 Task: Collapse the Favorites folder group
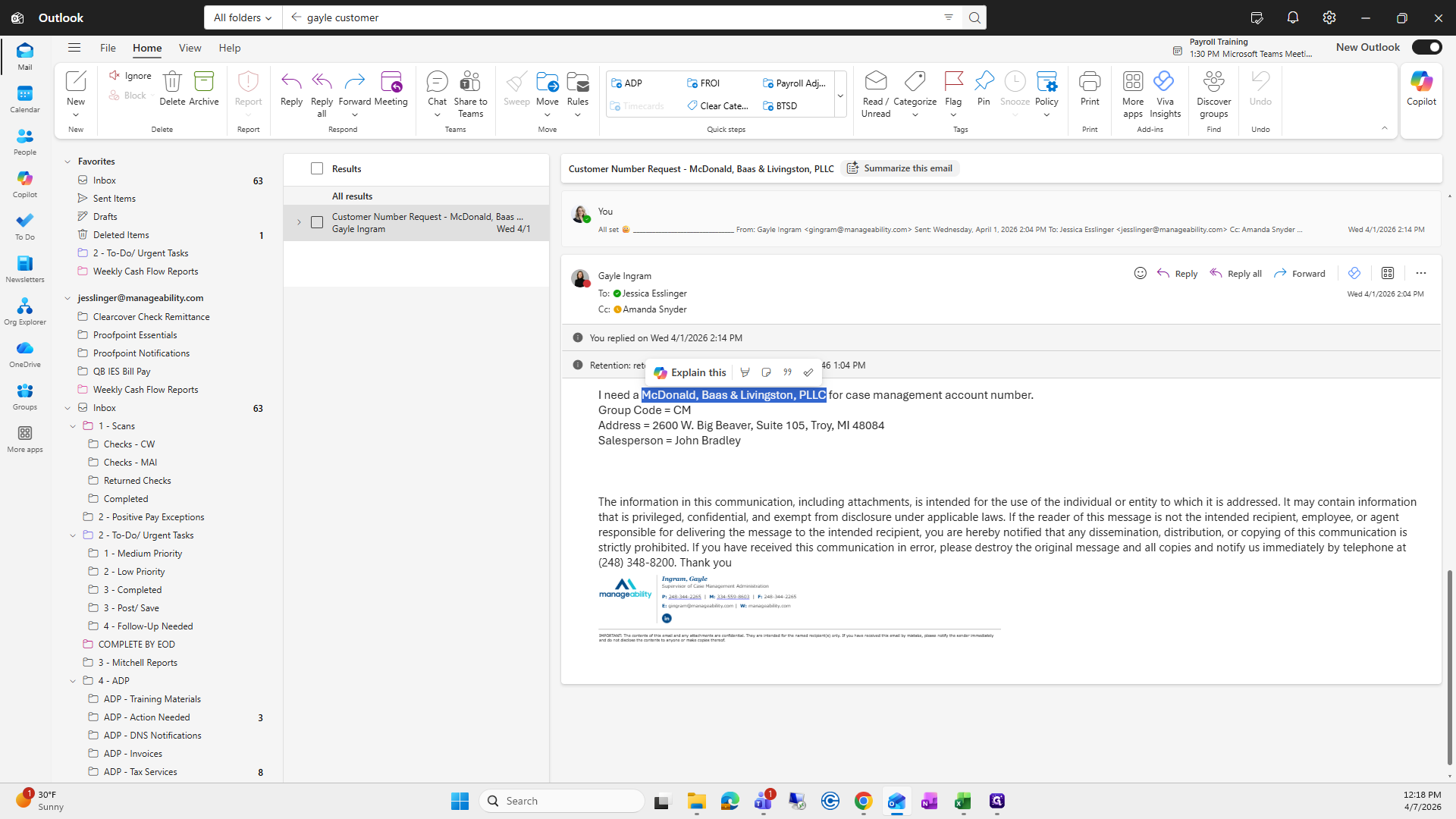67,162
